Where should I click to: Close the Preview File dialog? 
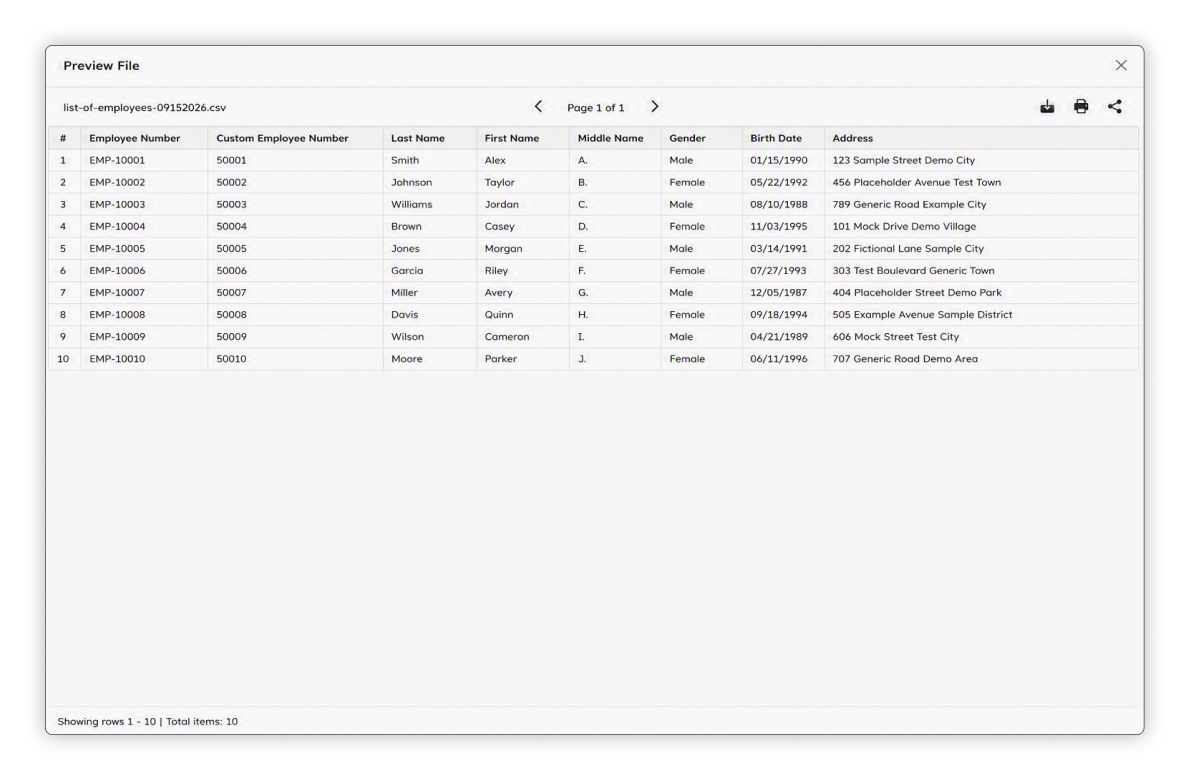click(x=1121, y=65)
